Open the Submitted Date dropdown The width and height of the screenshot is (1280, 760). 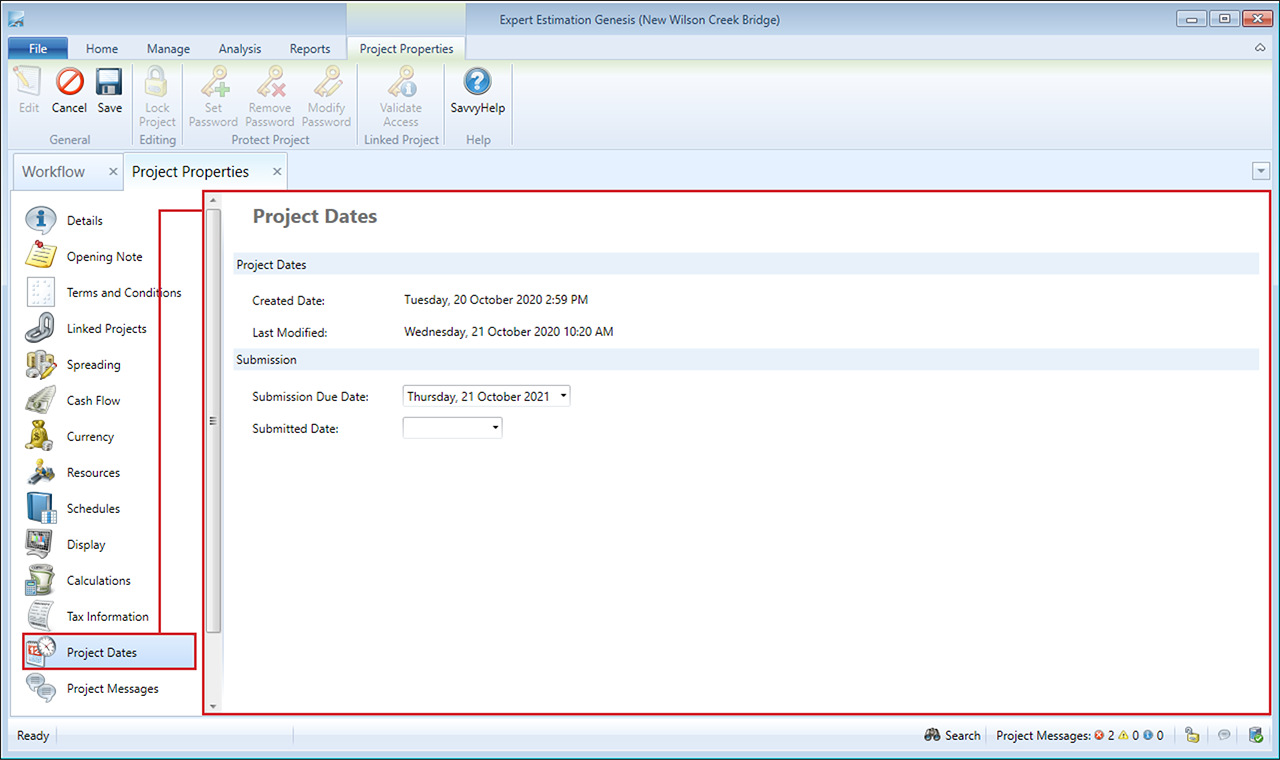(x=495, y=428)
